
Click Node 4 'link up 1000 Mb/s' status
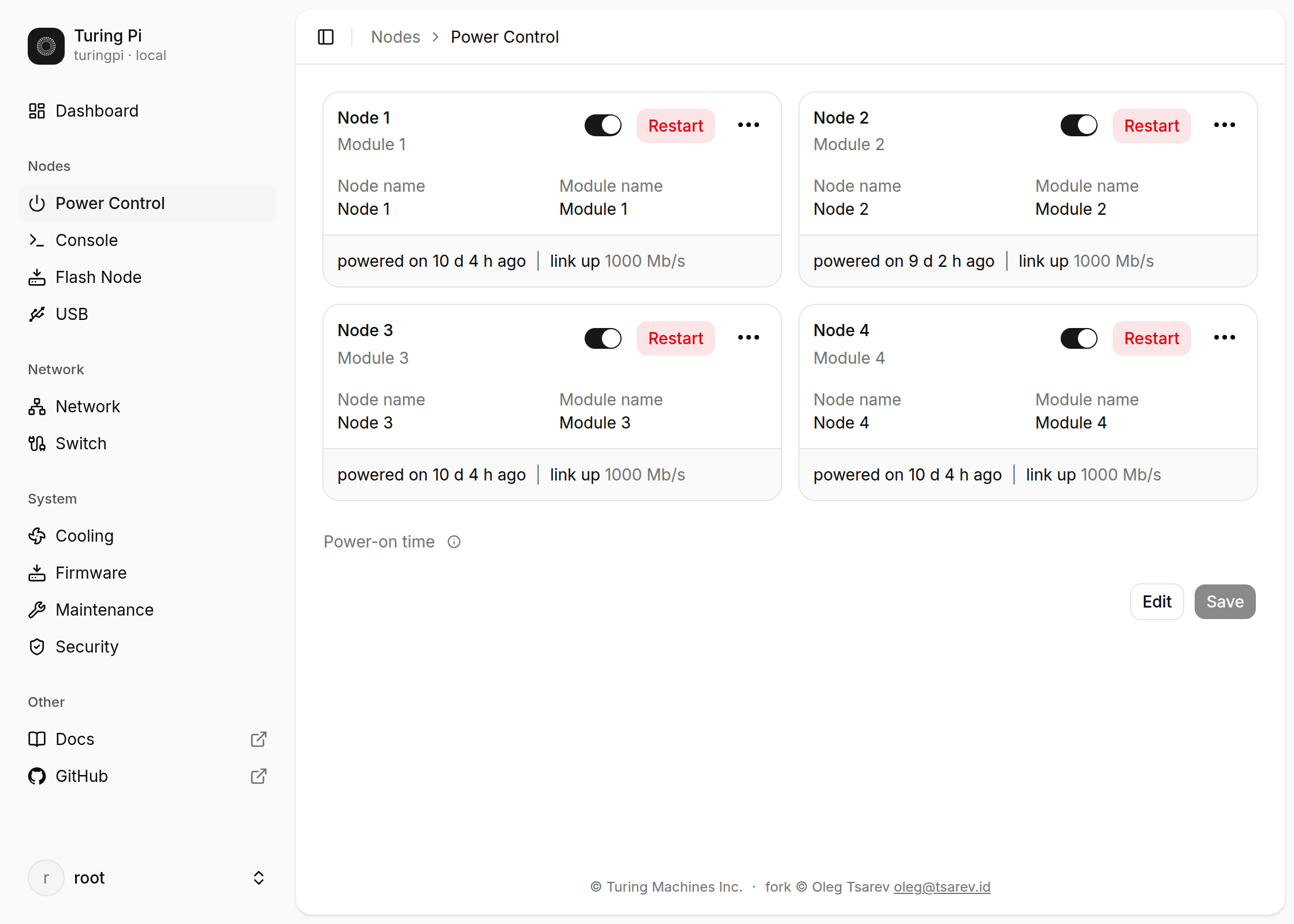(x=1094, y=475)
